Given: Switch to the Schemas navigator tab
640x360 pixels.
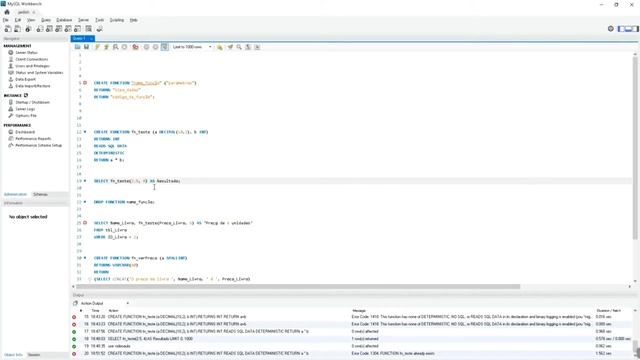Looking at the screenshot, I should tap(40, 194).
